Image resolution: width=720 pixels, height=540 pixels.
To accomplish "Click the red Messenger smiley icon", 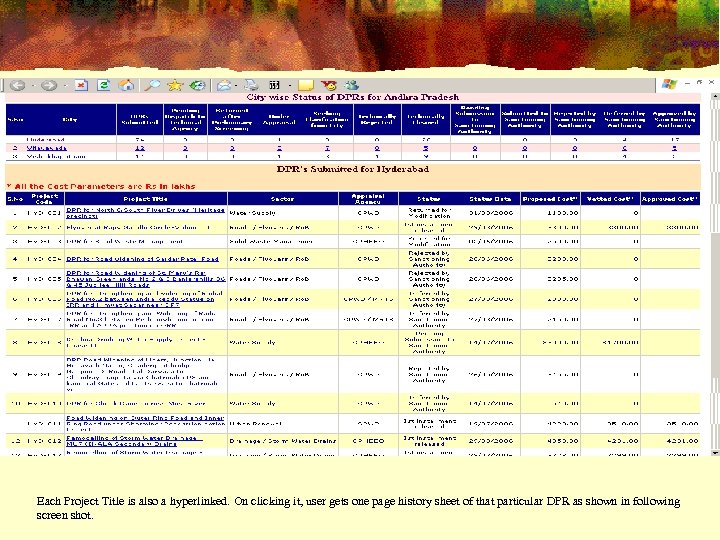I will 329,85.
